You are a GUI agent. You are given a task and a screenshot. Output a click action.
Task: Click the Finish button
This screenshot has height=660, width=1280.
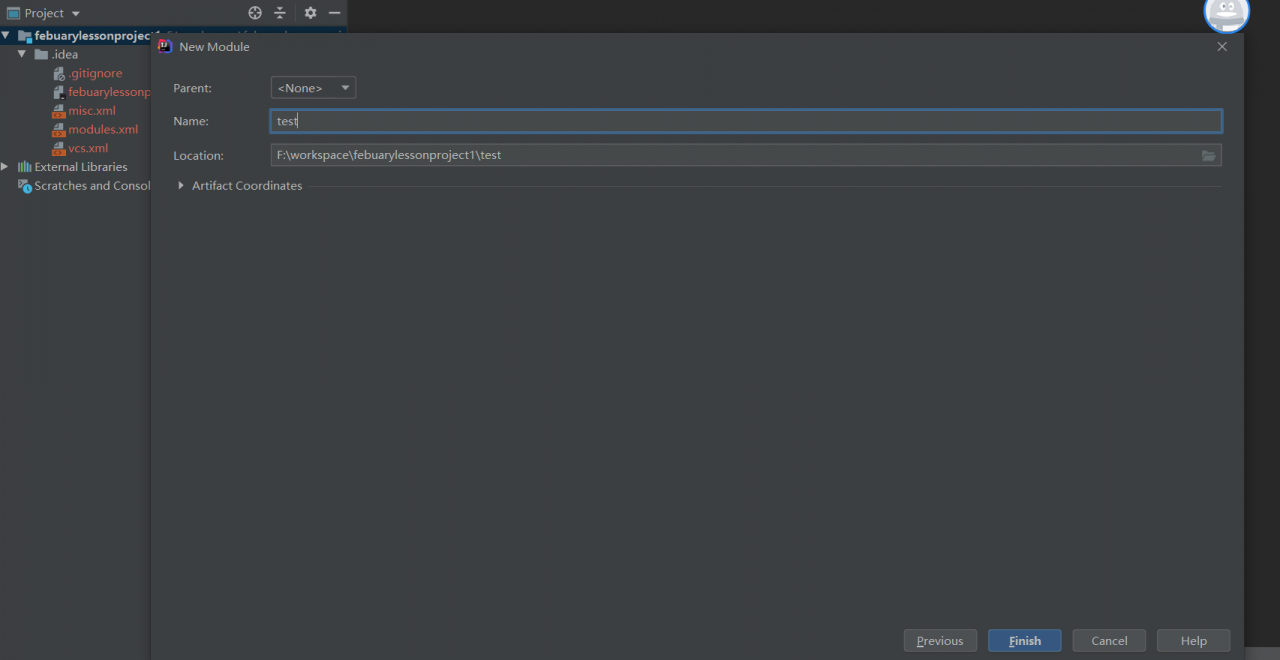1024,640
